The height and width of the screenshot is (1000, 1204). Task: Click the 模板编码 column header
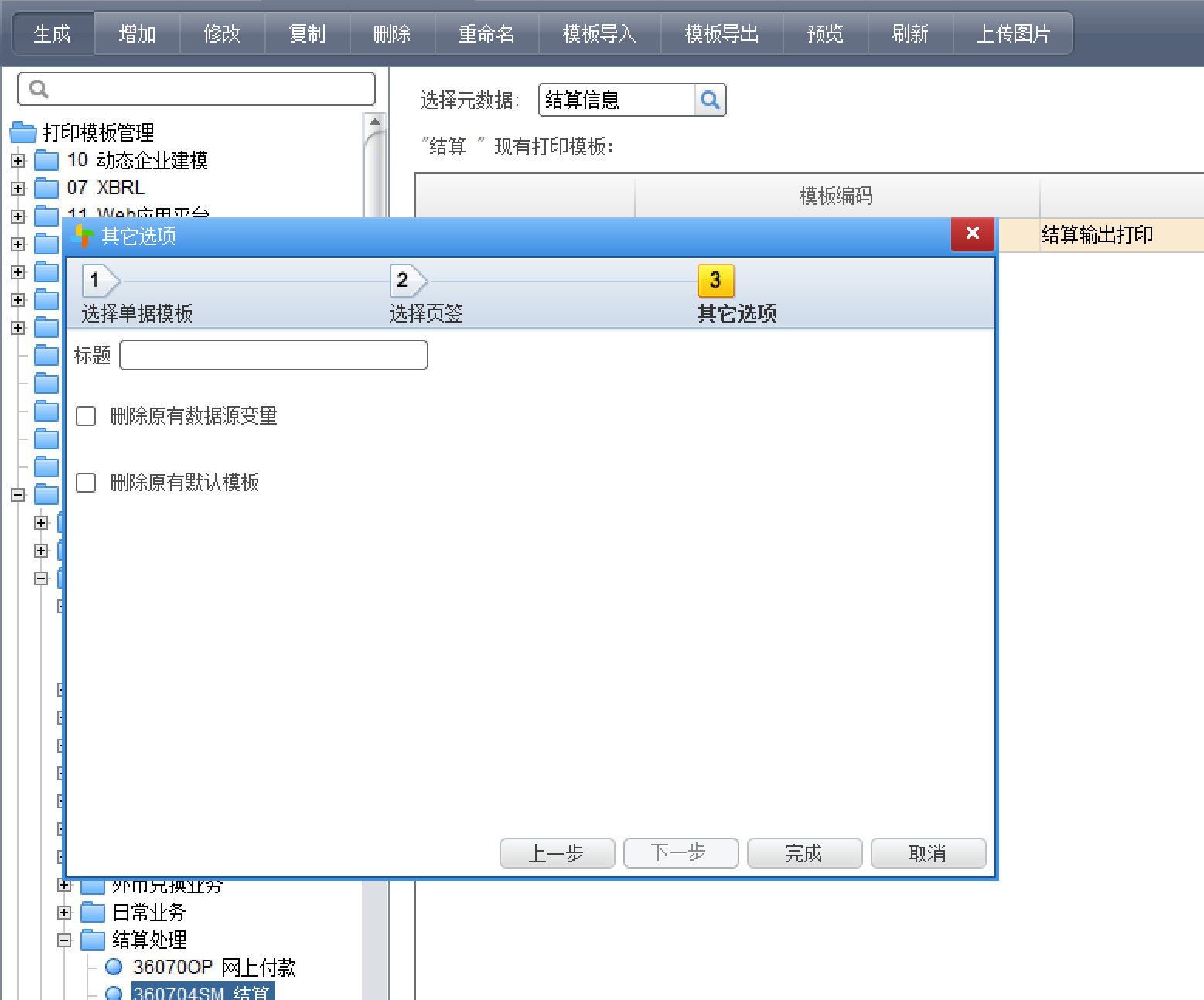(837, 196)
